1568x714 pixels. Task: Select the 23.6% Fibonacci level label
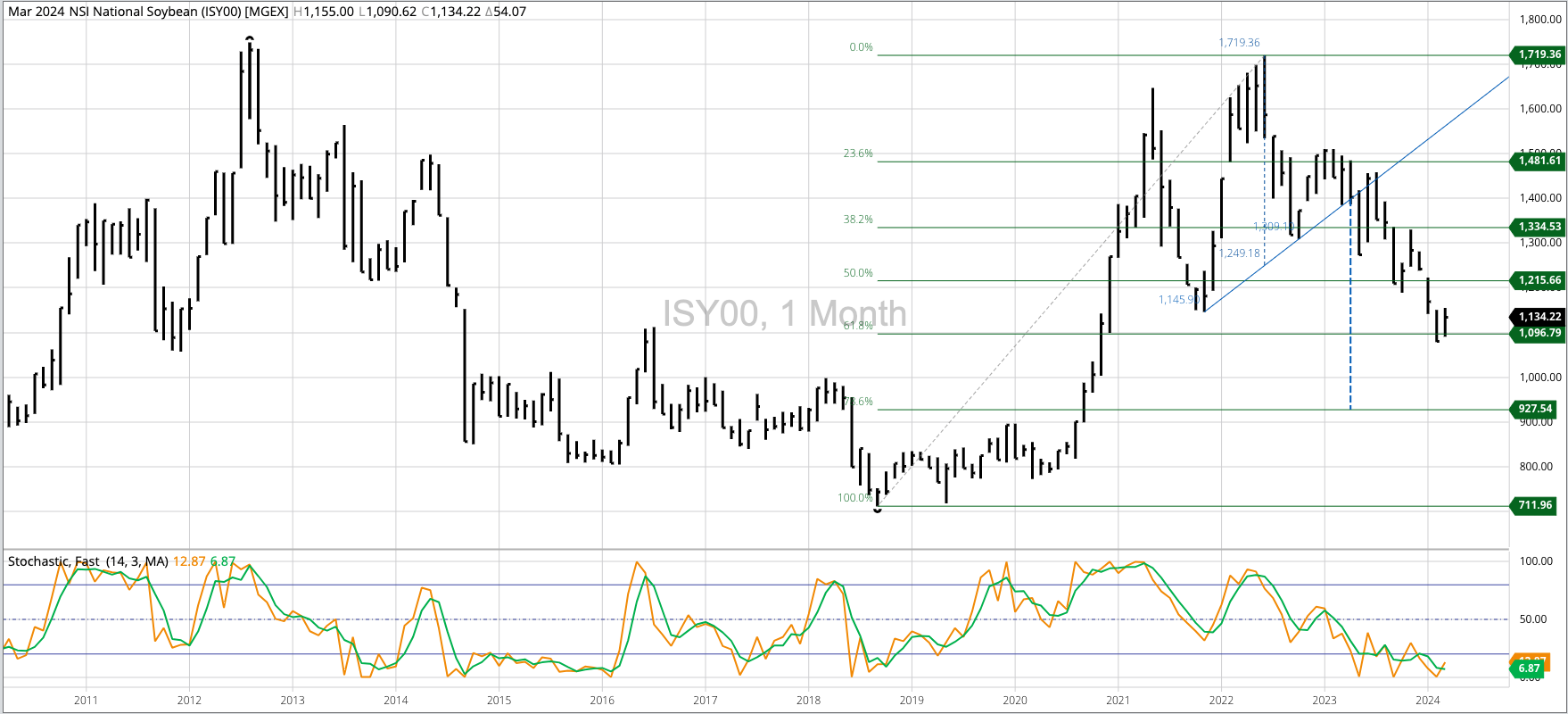click(858, 154)
